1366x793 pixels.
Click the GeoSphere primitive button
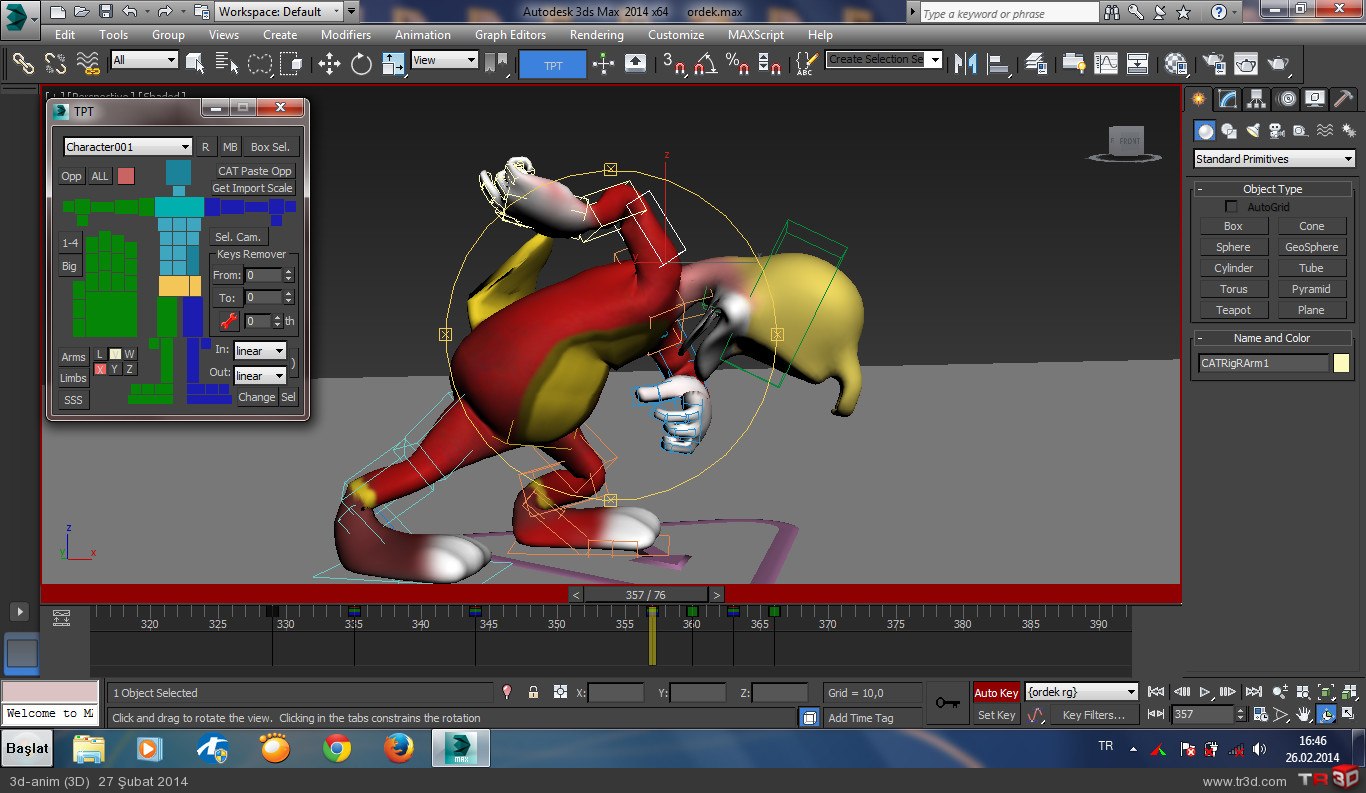(x=1311, y=247)
